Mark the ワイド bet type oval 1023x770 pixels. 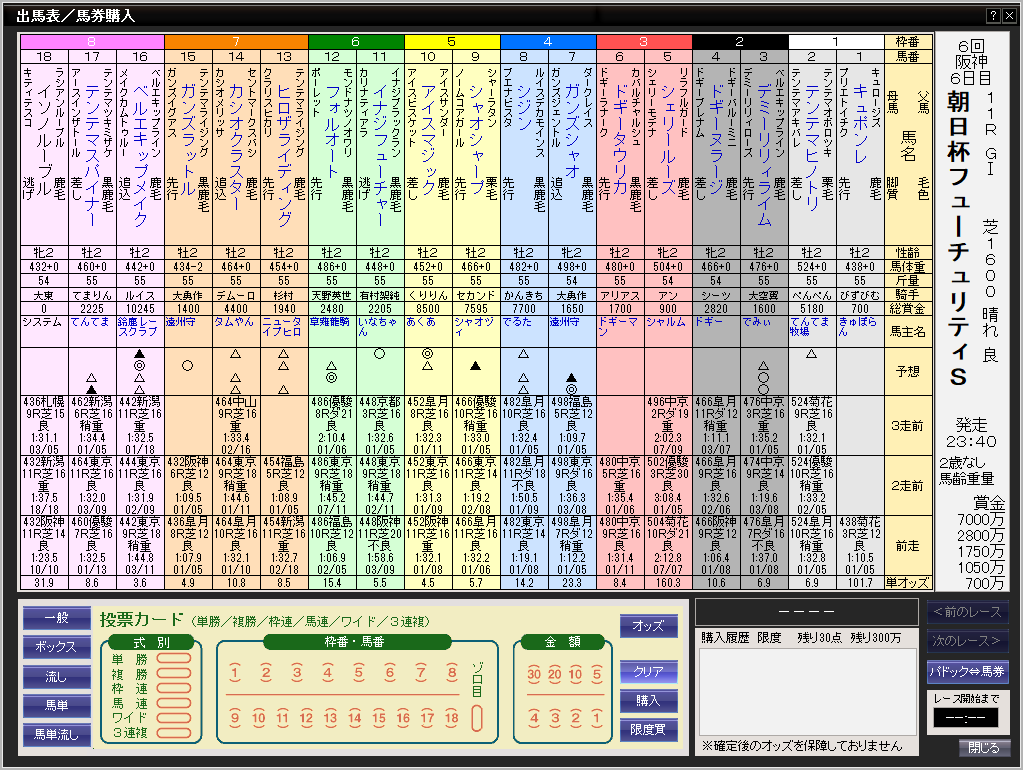pyautogui.click(x=174, y=717)
